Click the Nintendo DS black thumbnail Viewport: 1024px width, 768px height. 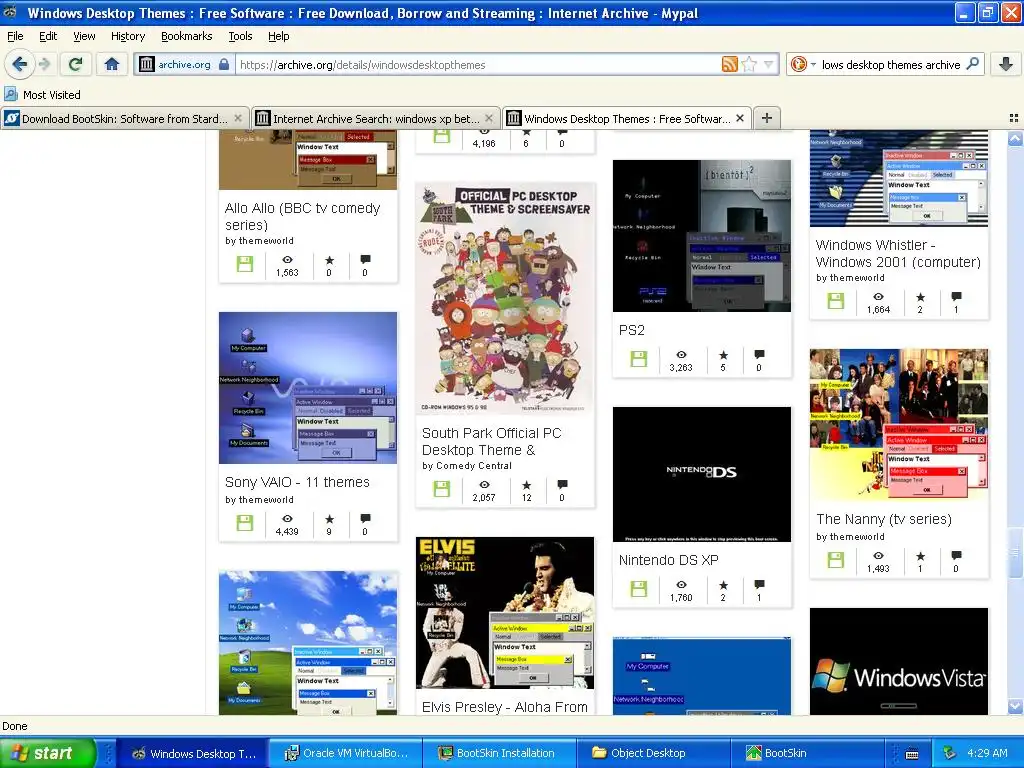coord(701,474)
